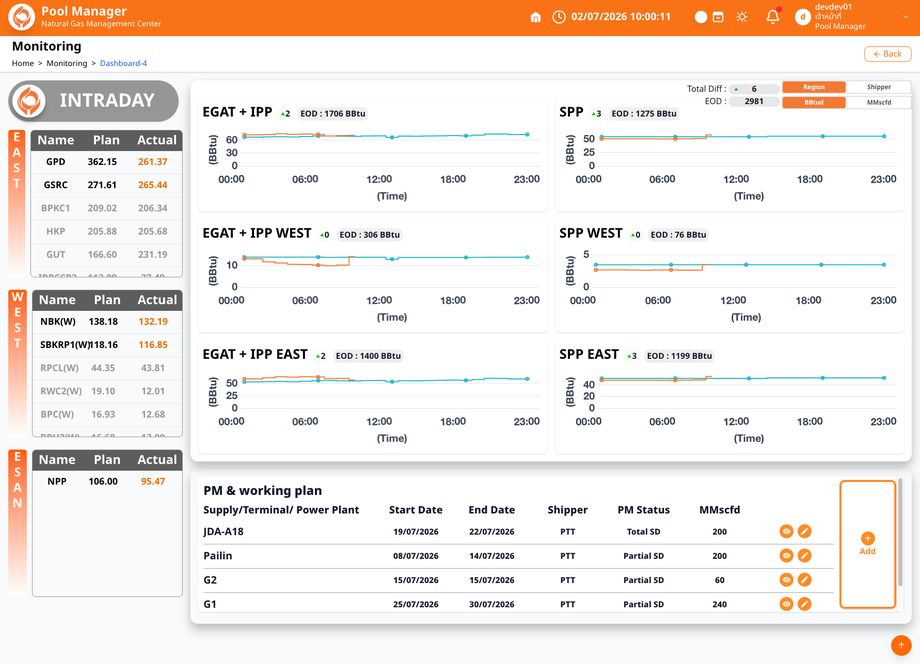The width and height of the screenshot is (920, 664).
Task: Click JDA-A18 Total SD status
Action: pyautogui.click(x=644, y=531)
